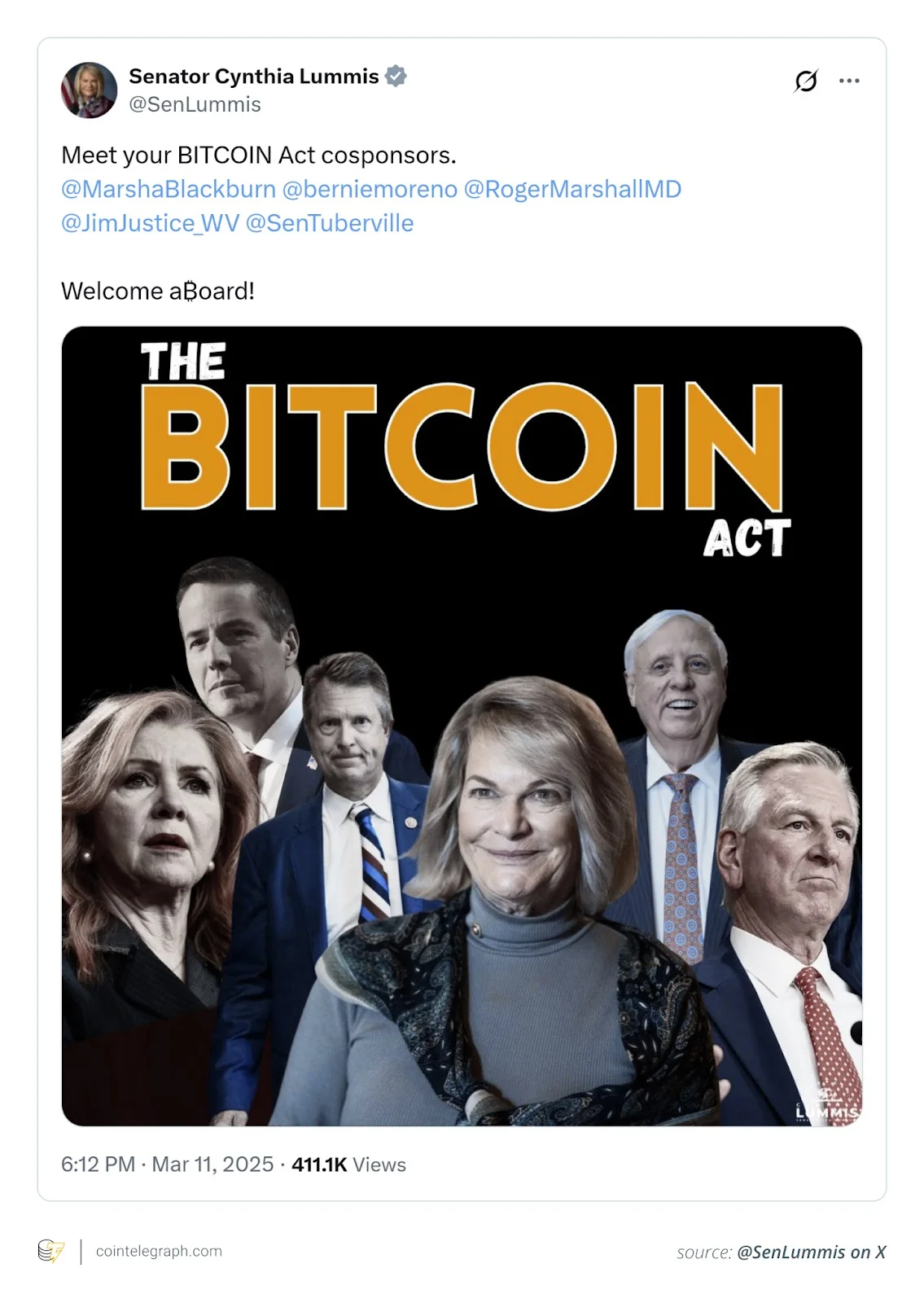Open Grok's analysis dropdown for this post
Image resolution: width=924 pixels, height=1303 pixels.
click(x=807, y=81)
